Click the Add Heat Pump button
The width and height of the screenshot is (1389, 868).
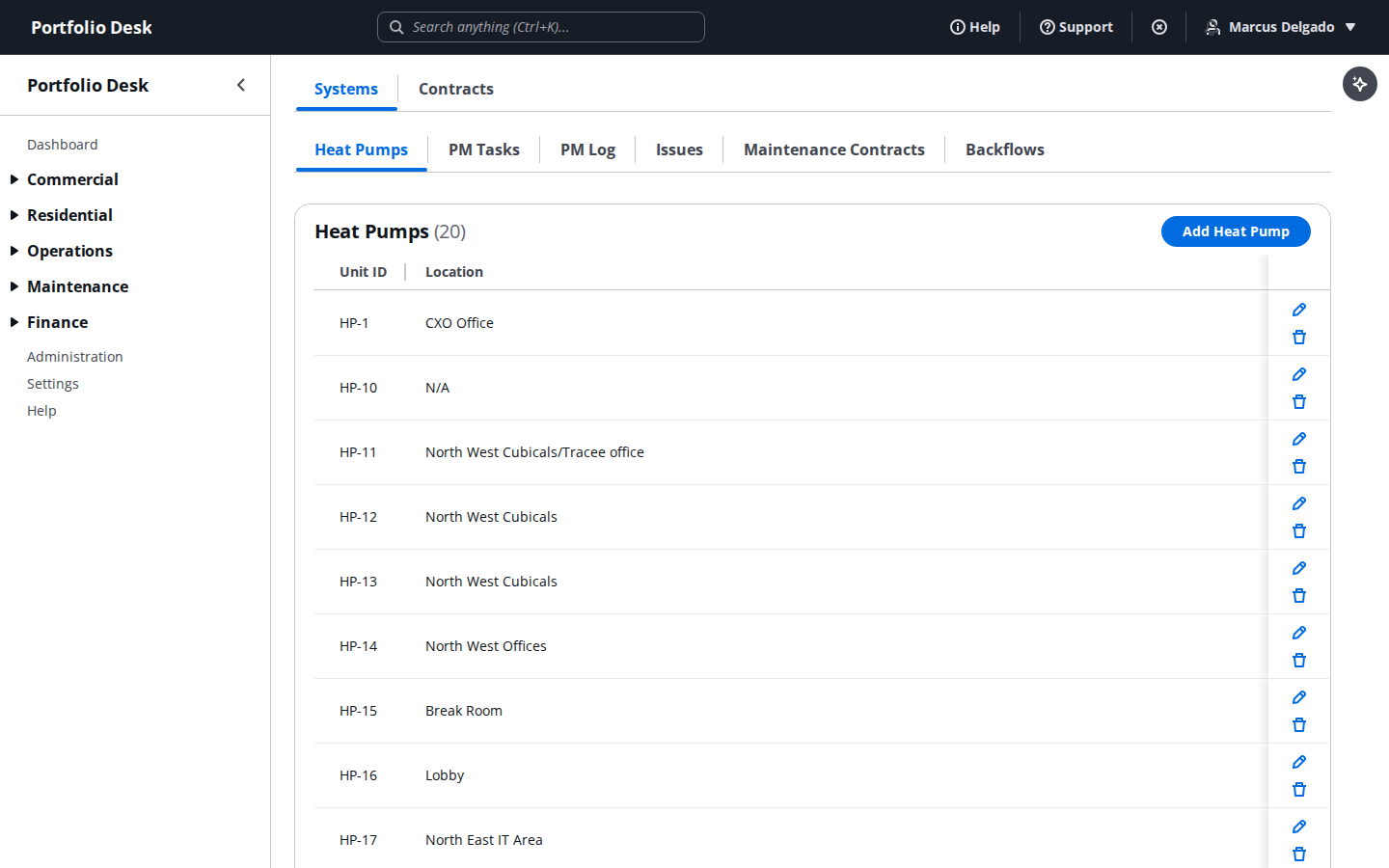coord(1236,231)
